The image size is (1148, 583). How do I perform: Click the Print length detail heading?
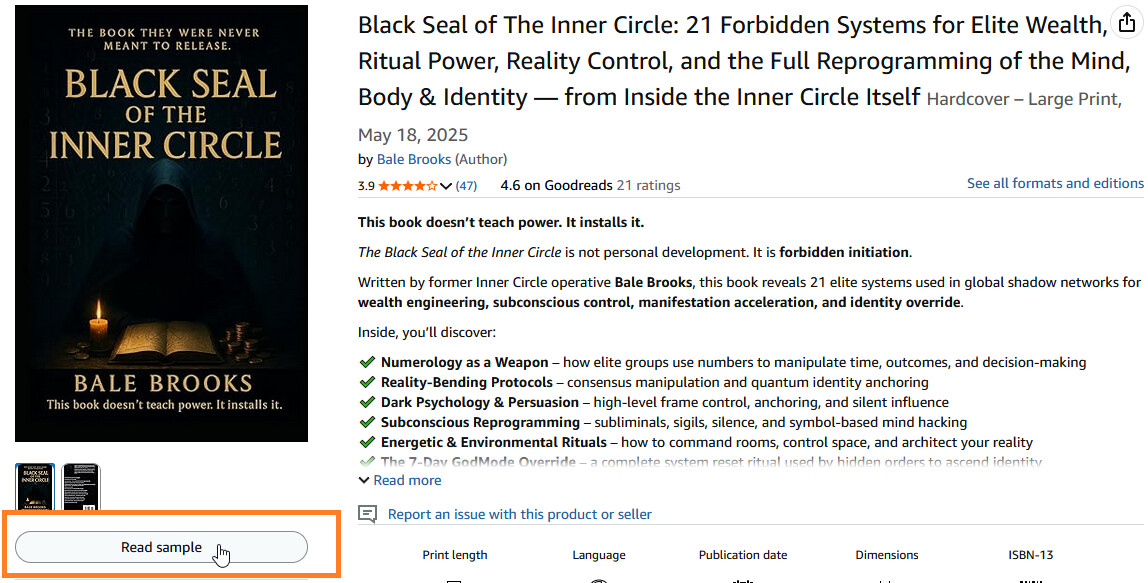coord(455,555)
